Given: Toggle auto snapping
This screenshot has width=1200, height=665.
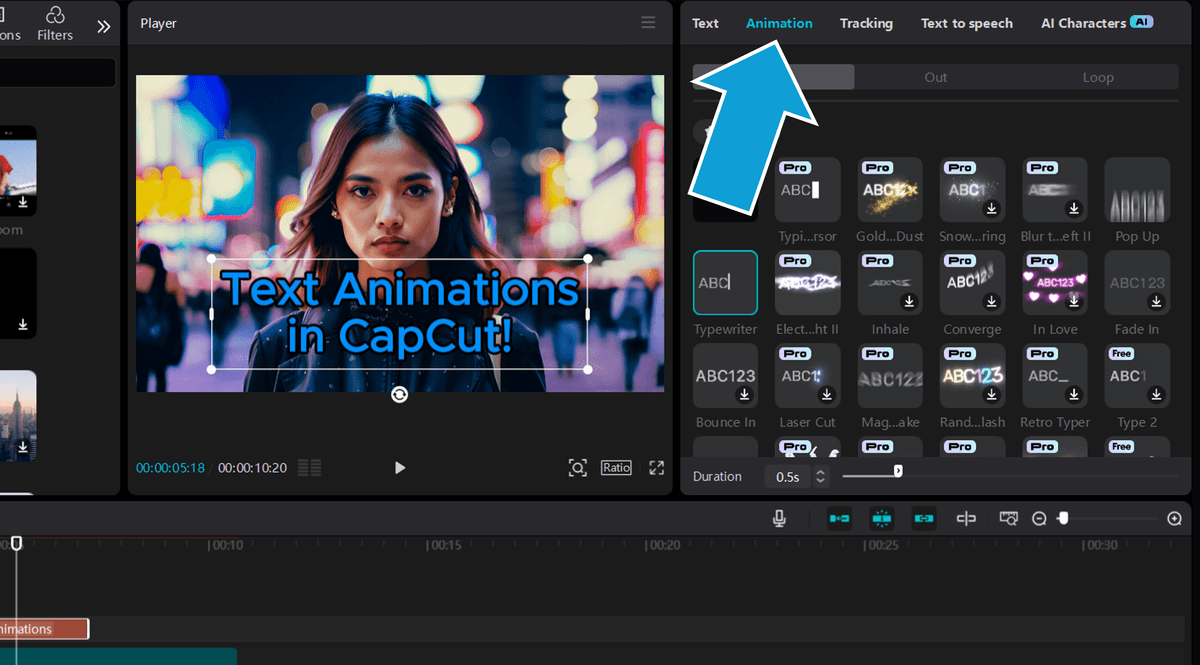Looking at the screenshot, I should pyautogui.click(x=881, y=518).
